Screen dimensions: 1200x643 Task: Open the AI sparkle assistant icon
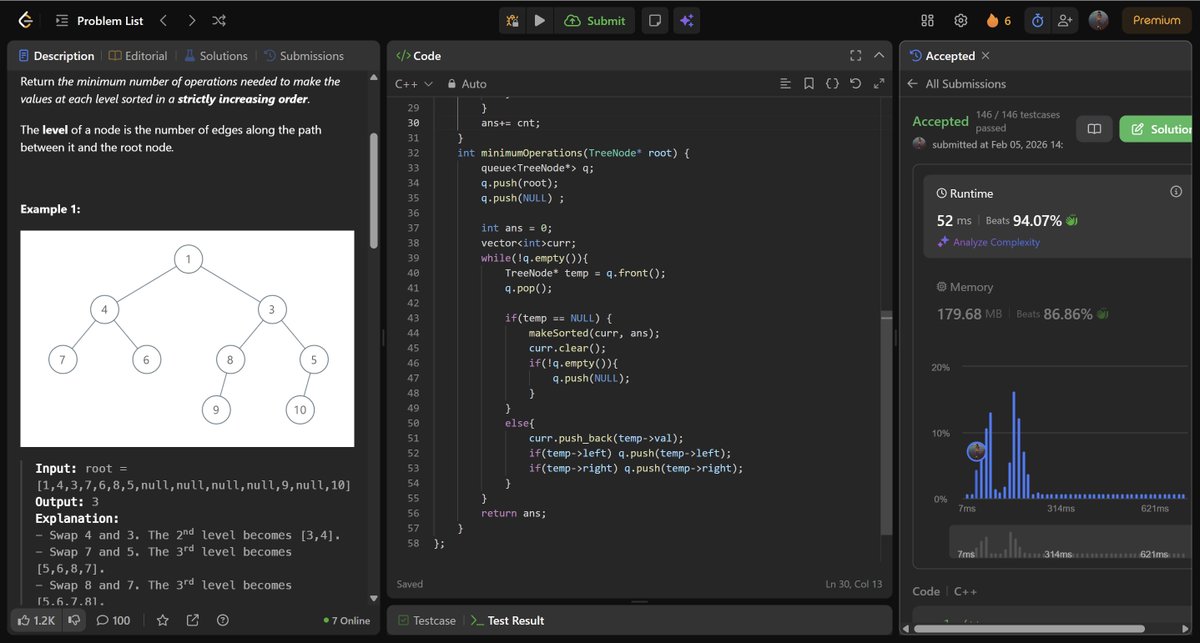[686, 20]
